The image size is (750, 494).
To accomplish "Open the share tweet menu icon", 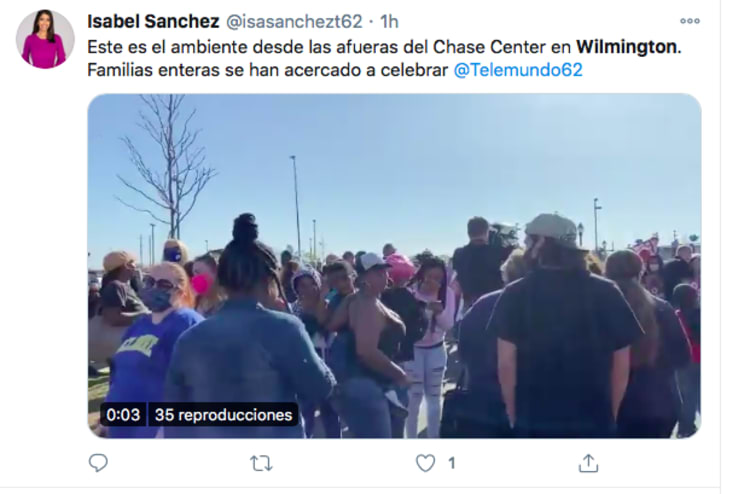I will (588, 462).
